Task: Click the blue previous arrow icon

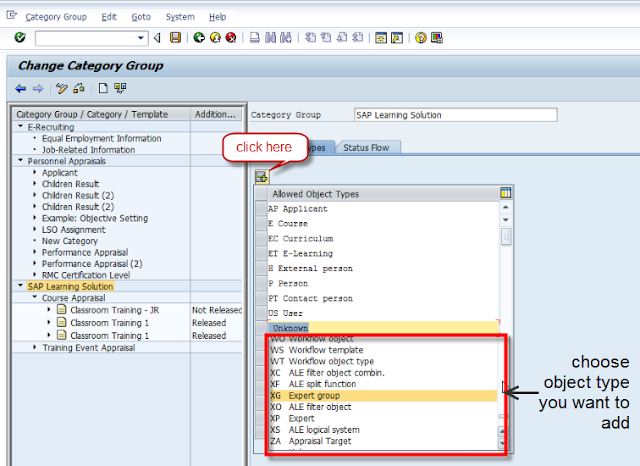Action: coord(20,88)
